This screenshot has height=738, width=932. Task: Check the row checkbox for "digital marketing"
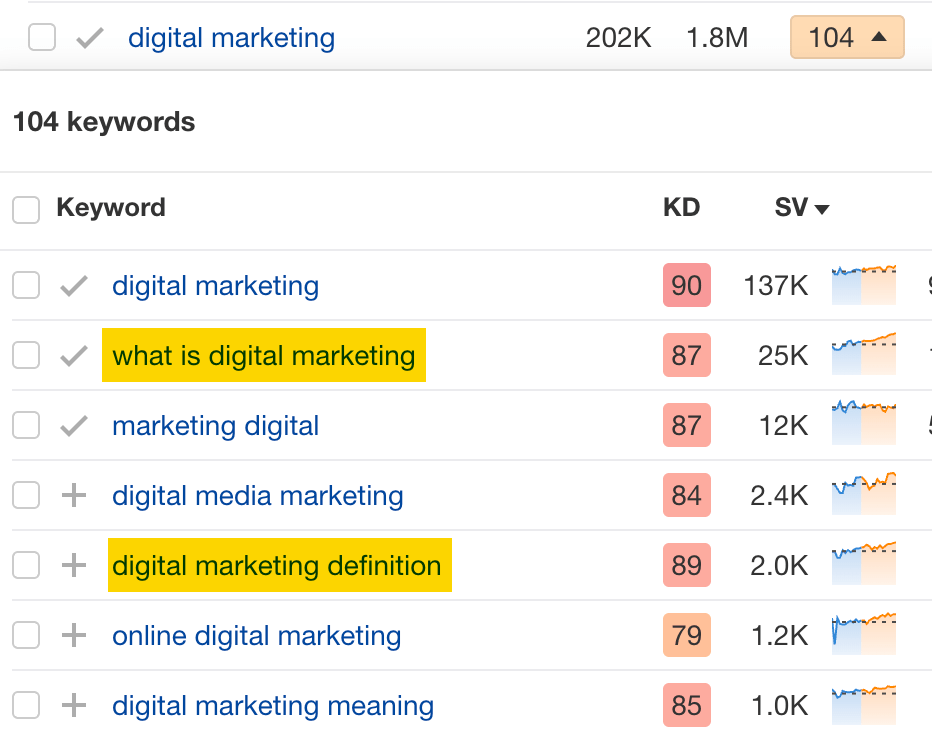click(x=25, y=285)
